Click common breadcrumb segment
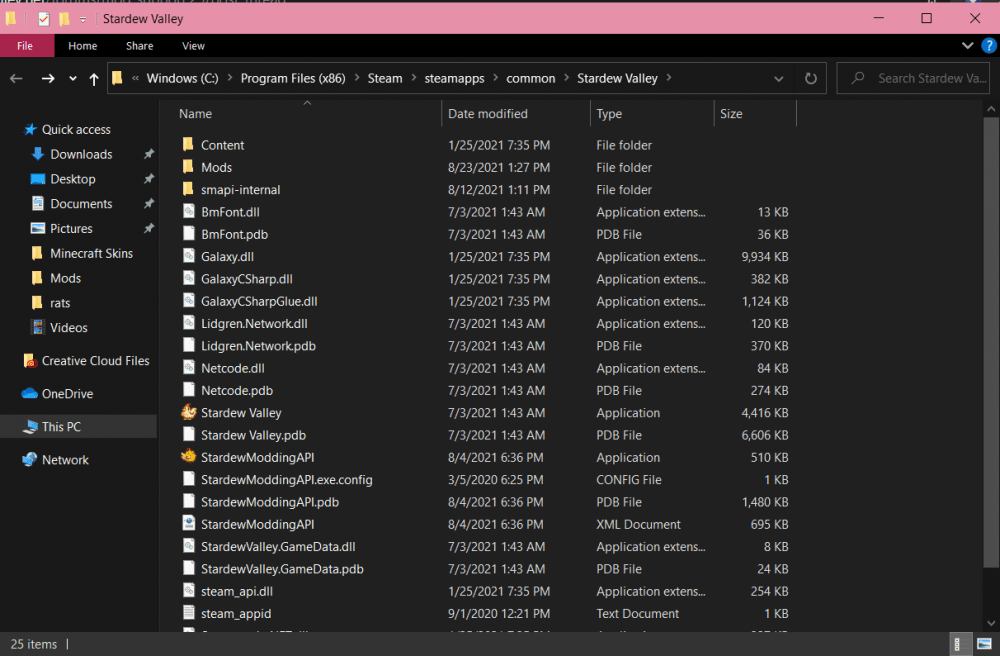Viewport: 1000px width, 656px height. 531,78
